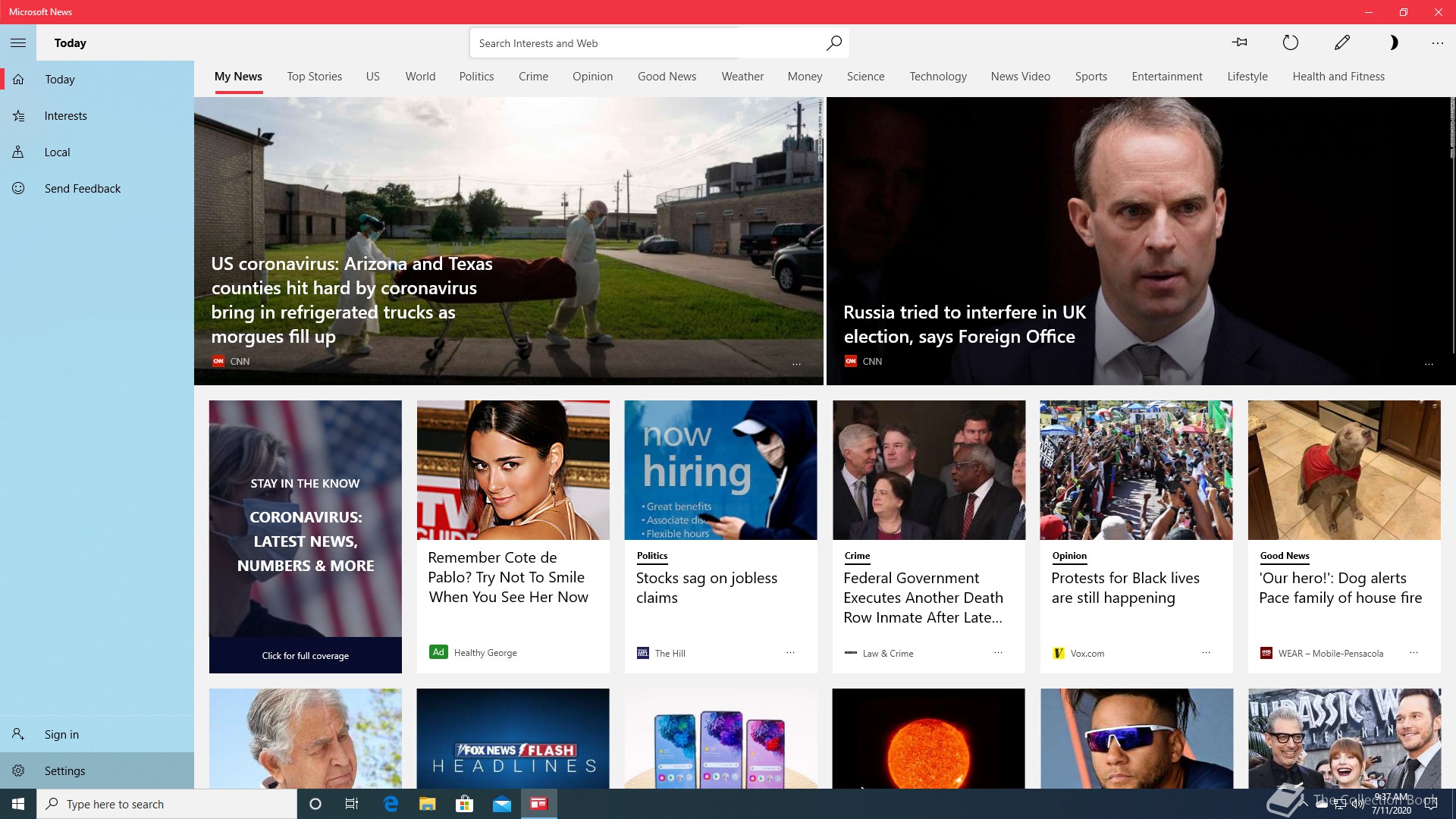Open the Cote de Pablo ad headline
1456x819 pixels.
point(509,577)
